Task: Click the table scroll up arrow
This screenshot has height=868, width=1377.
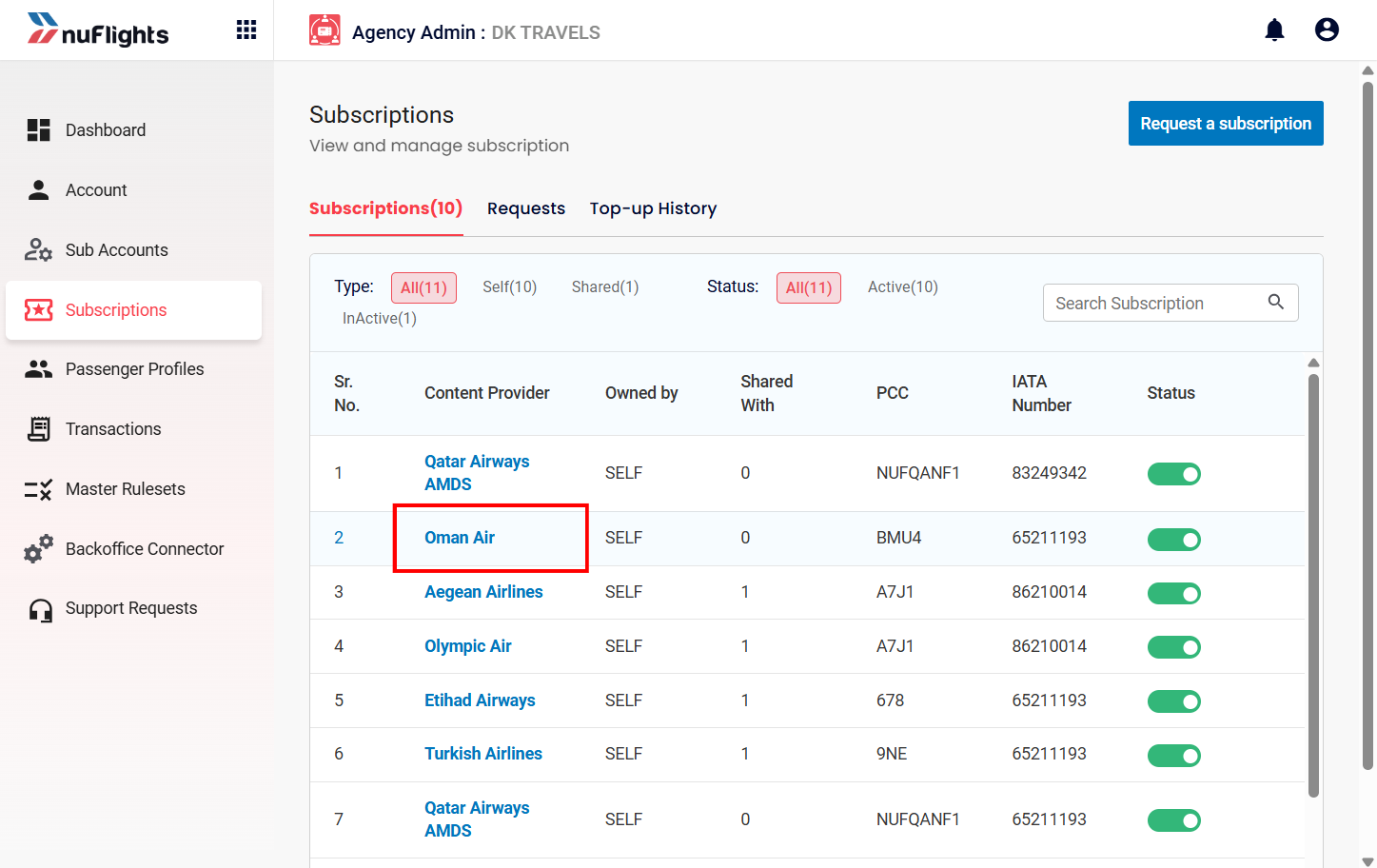Action: 1313,363
